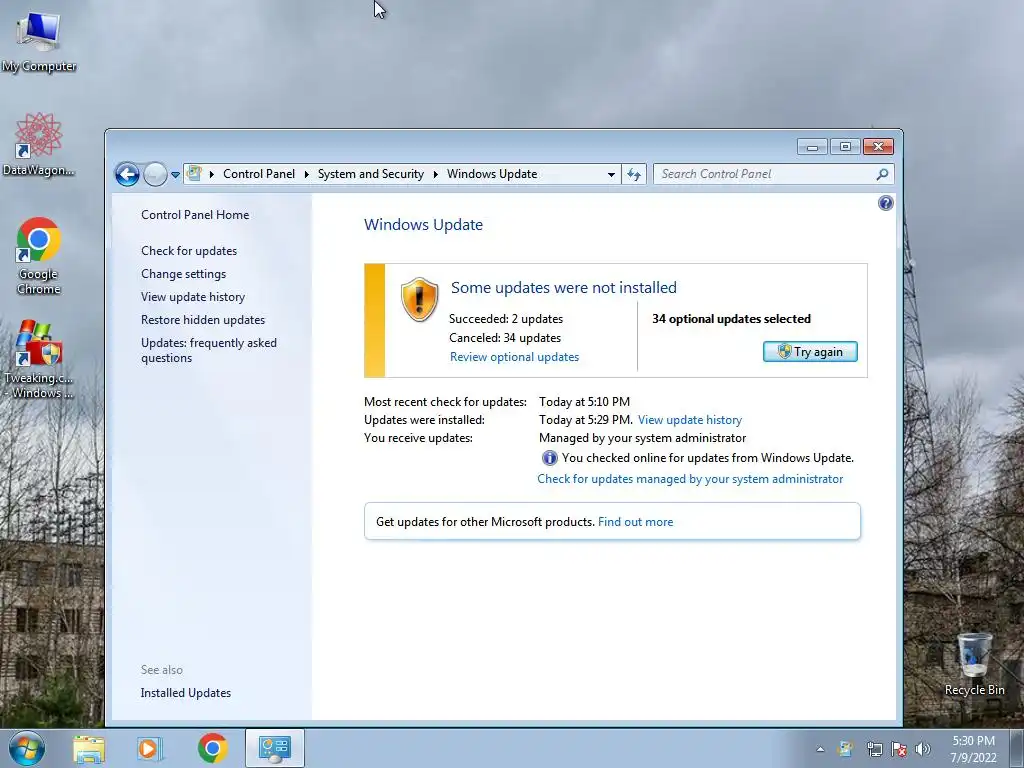Open Updates: frequently asked questions link
Viewport: 1024px width, 768px height.
coord(208,350)
